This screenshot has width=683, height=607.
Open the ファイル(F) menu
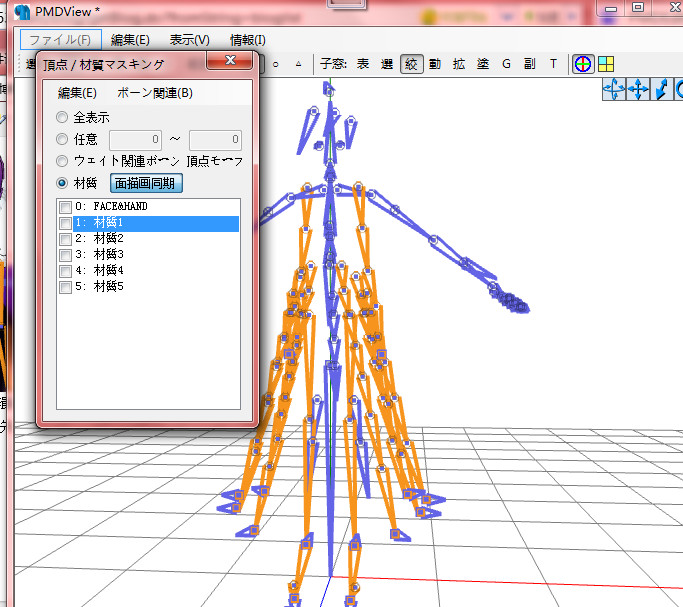(61, 40)
